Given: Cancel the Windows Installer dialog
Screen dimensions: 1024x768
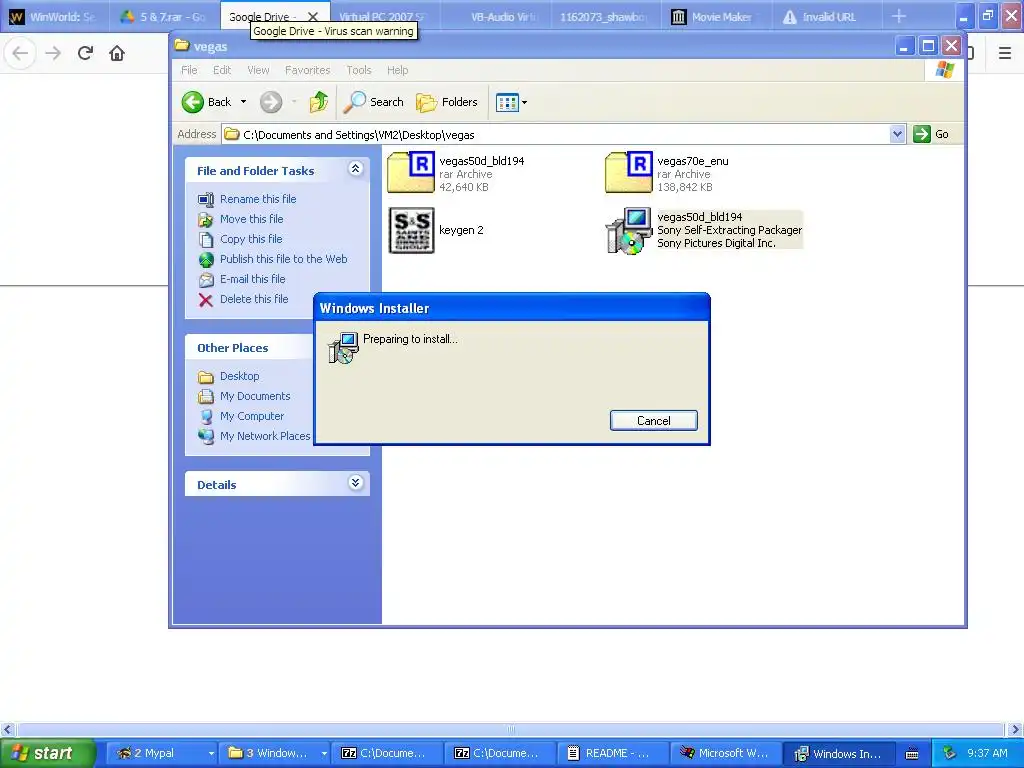Looking at the screenshot, I should 654,421.
